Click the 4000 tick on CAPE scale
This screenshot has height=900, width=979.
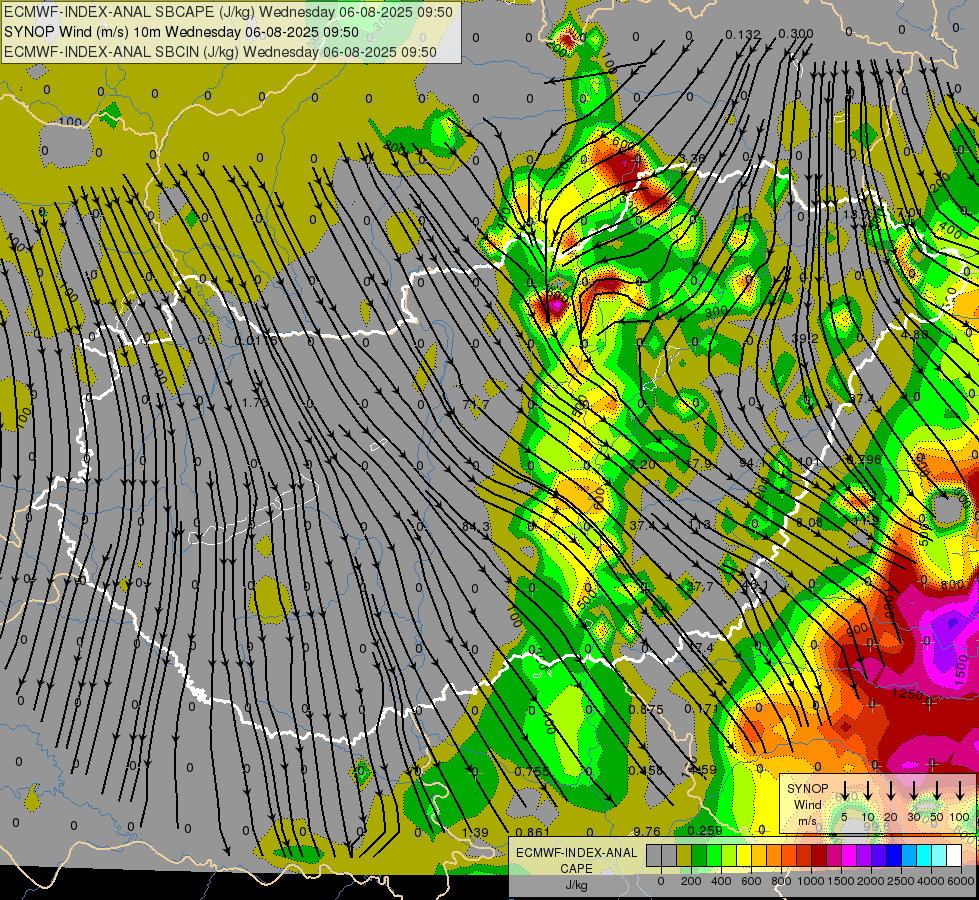pos(931,881)
